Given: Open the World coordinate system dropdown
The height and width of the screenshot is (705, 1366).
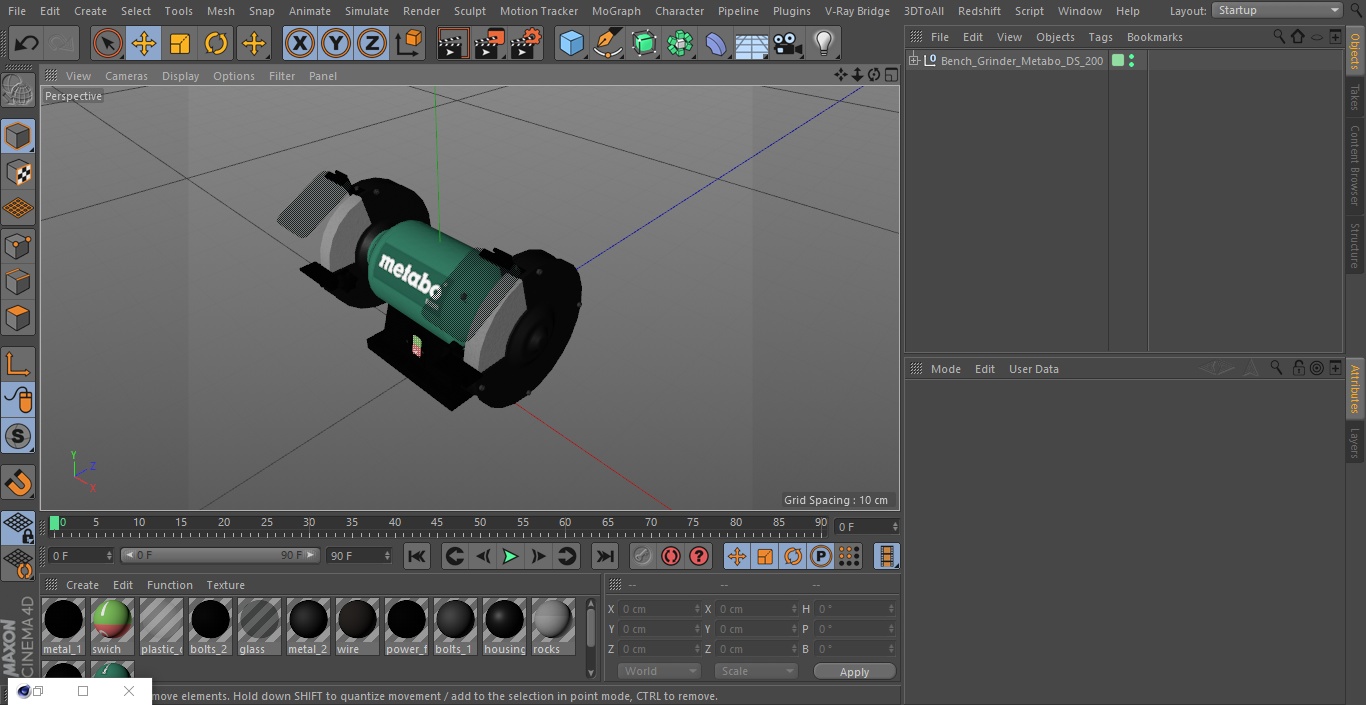Looking at the screenshot, I should [x=659, y=671].
